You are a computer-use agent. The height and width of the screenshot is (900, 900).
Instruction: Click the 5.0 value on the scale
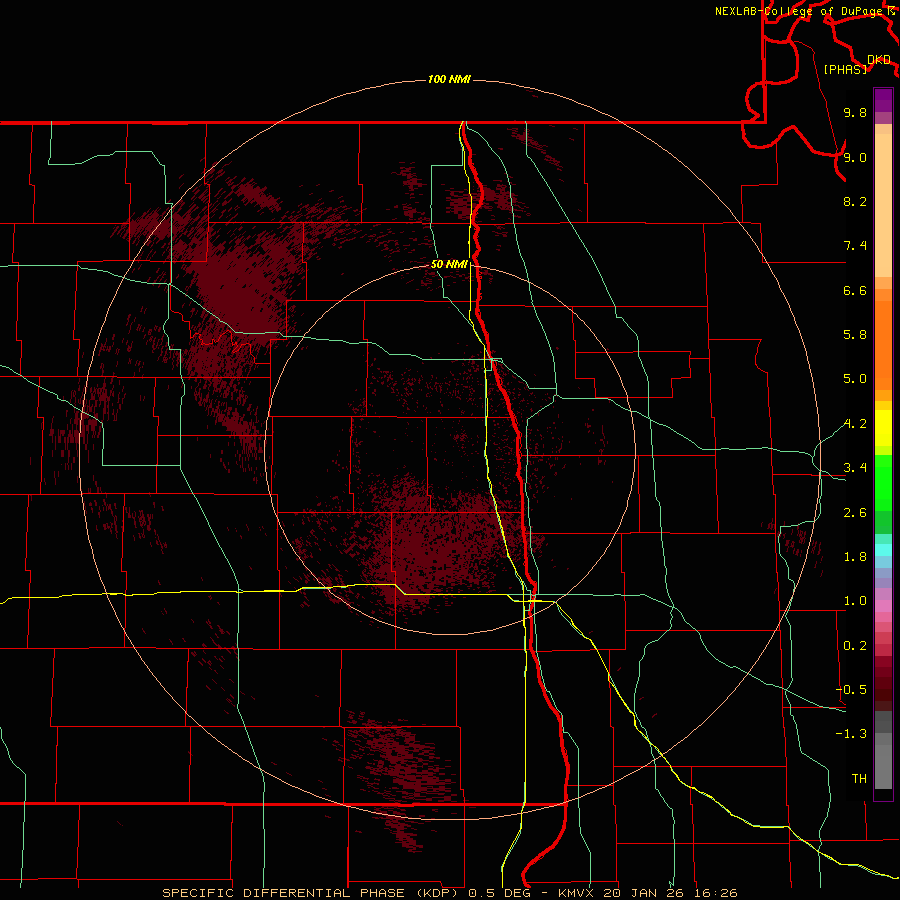click(x=855, y=379)
